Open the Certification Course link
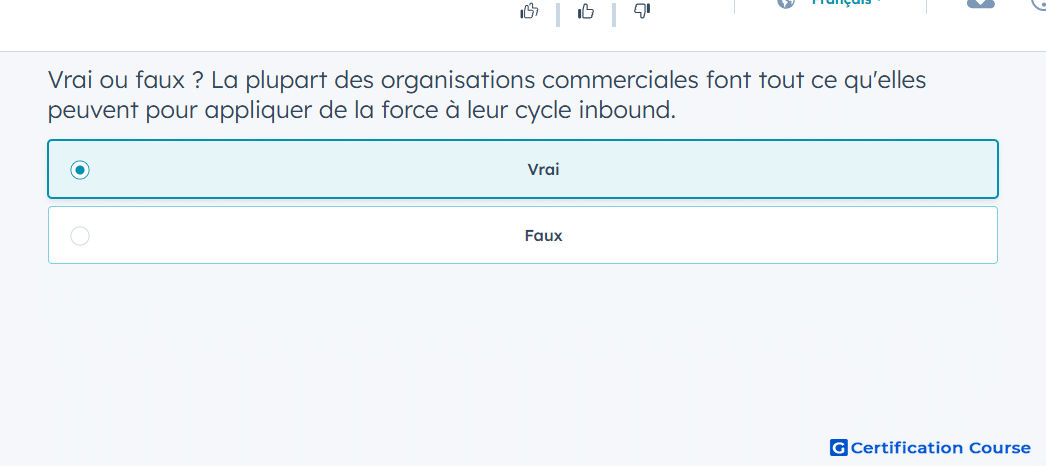 coord(940,448)
